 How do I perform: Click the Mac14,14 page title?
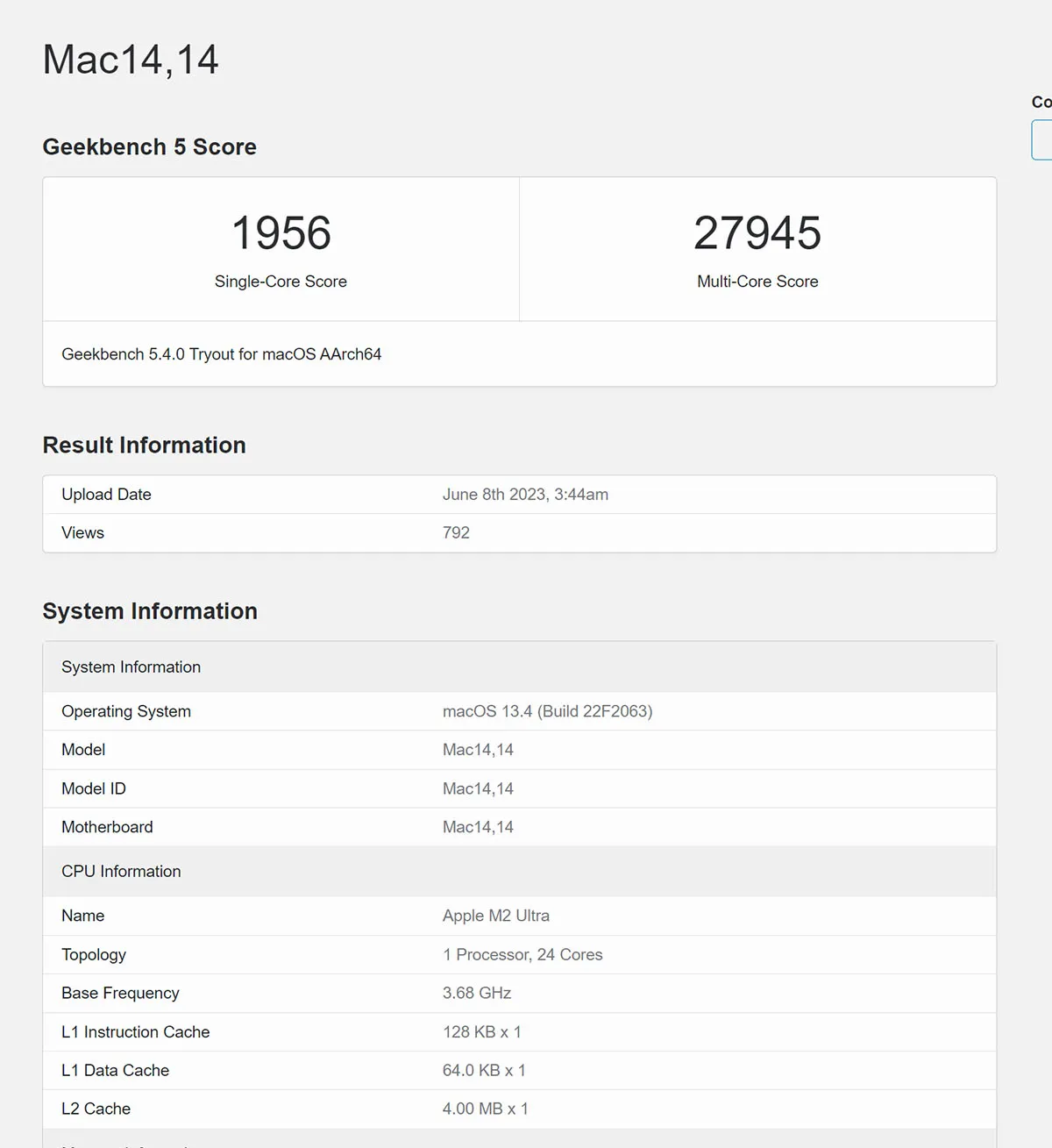click(131, 61)
